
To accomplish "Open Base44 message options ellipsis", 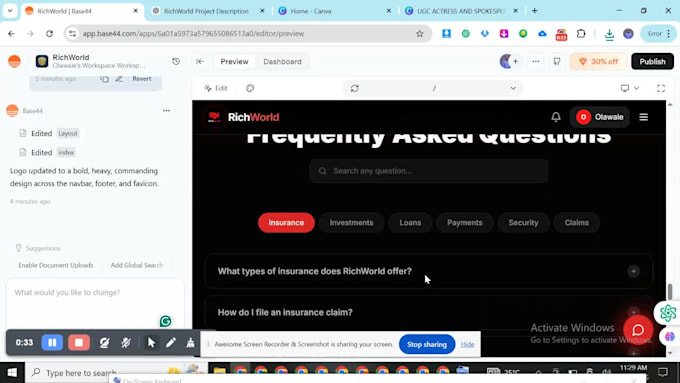I will (167, 111).
